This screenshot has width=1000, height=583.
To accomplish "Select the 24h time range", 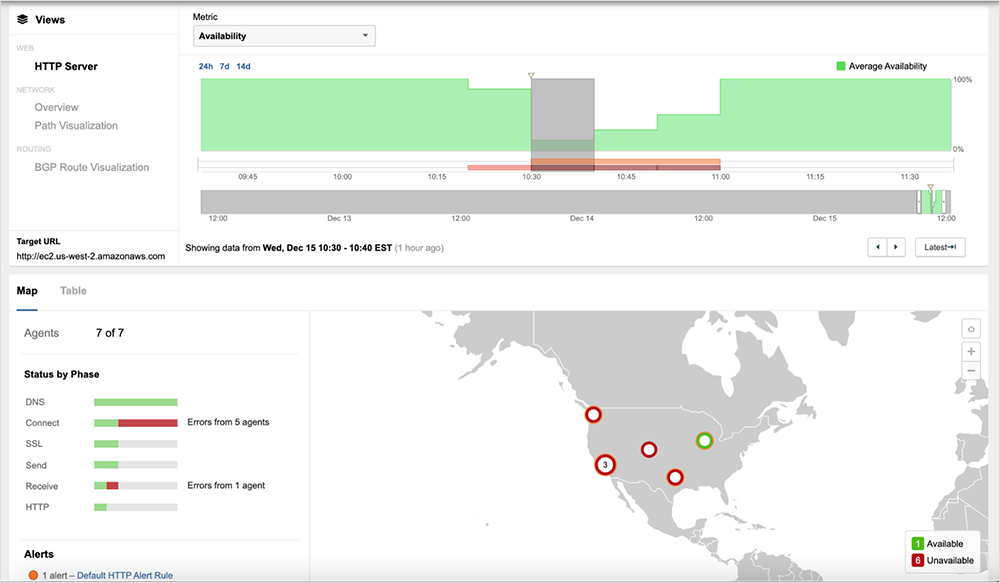I will pos(206,67).
